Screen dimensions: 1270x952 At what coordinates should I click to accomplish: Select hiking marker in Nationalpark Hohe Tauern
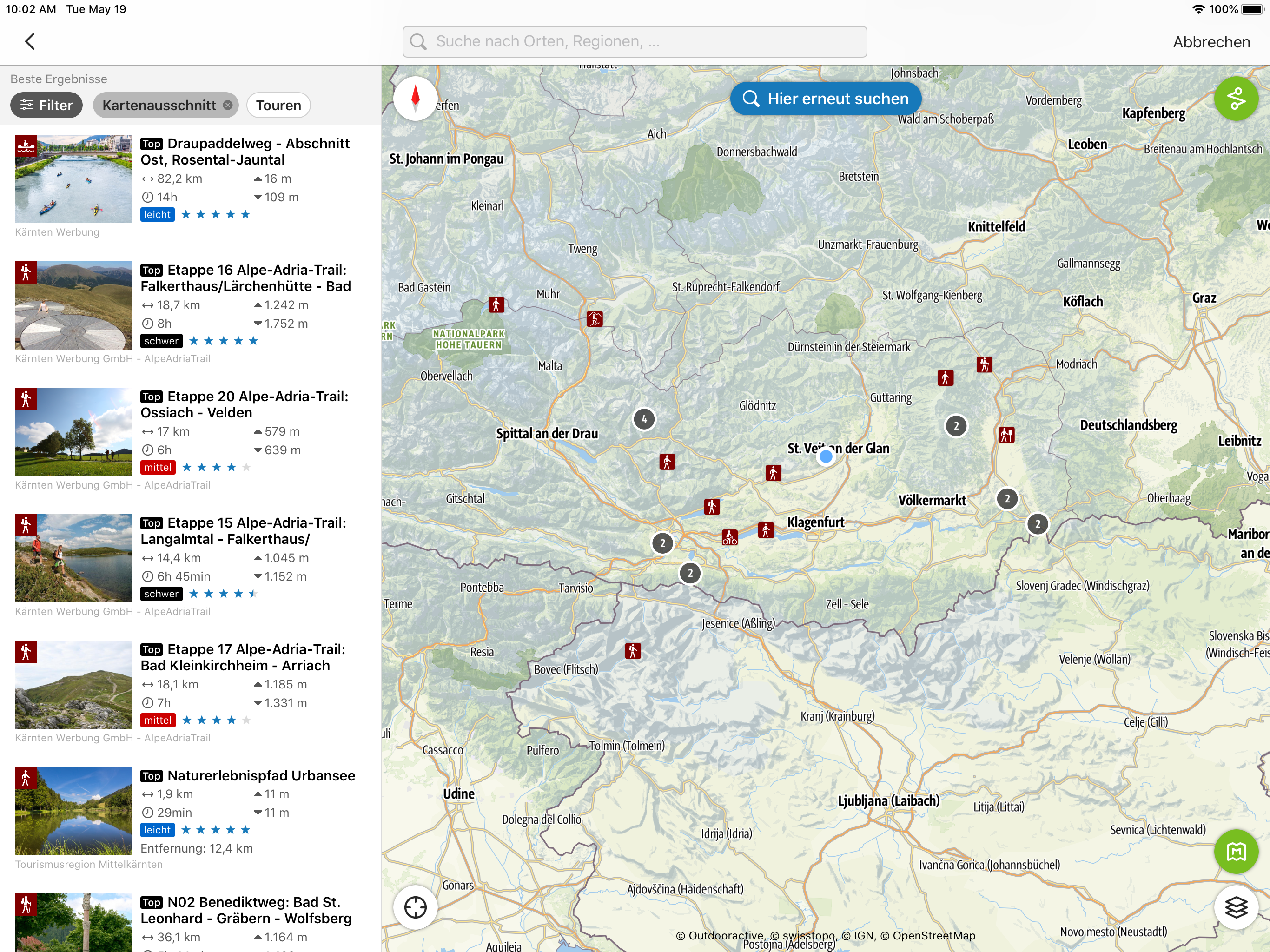(x=496, y=304)
